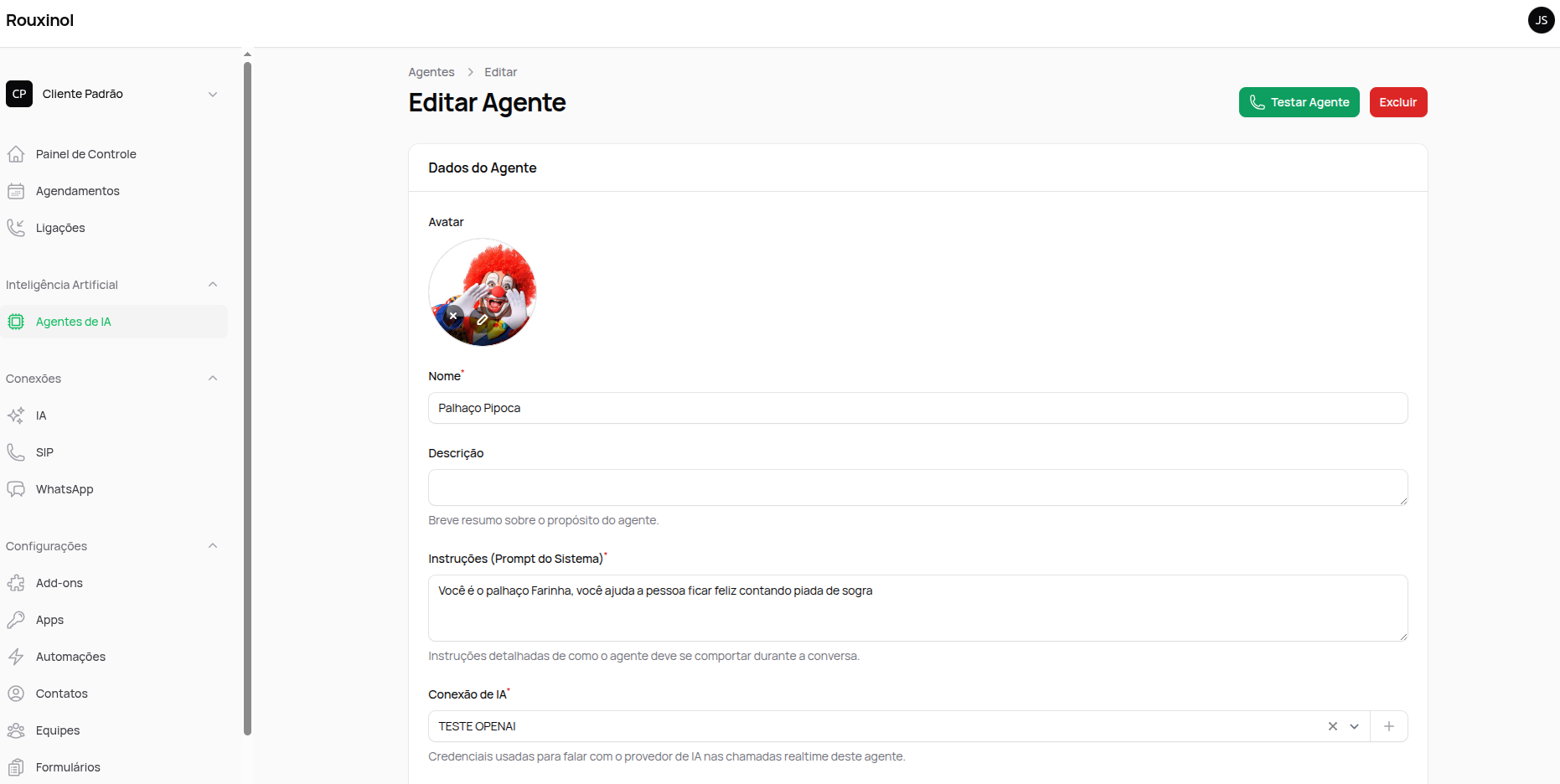Viewport: 1560px width, 784px height.
Task: Click the SIP phone icon
Action: click(x=16, y=452)
